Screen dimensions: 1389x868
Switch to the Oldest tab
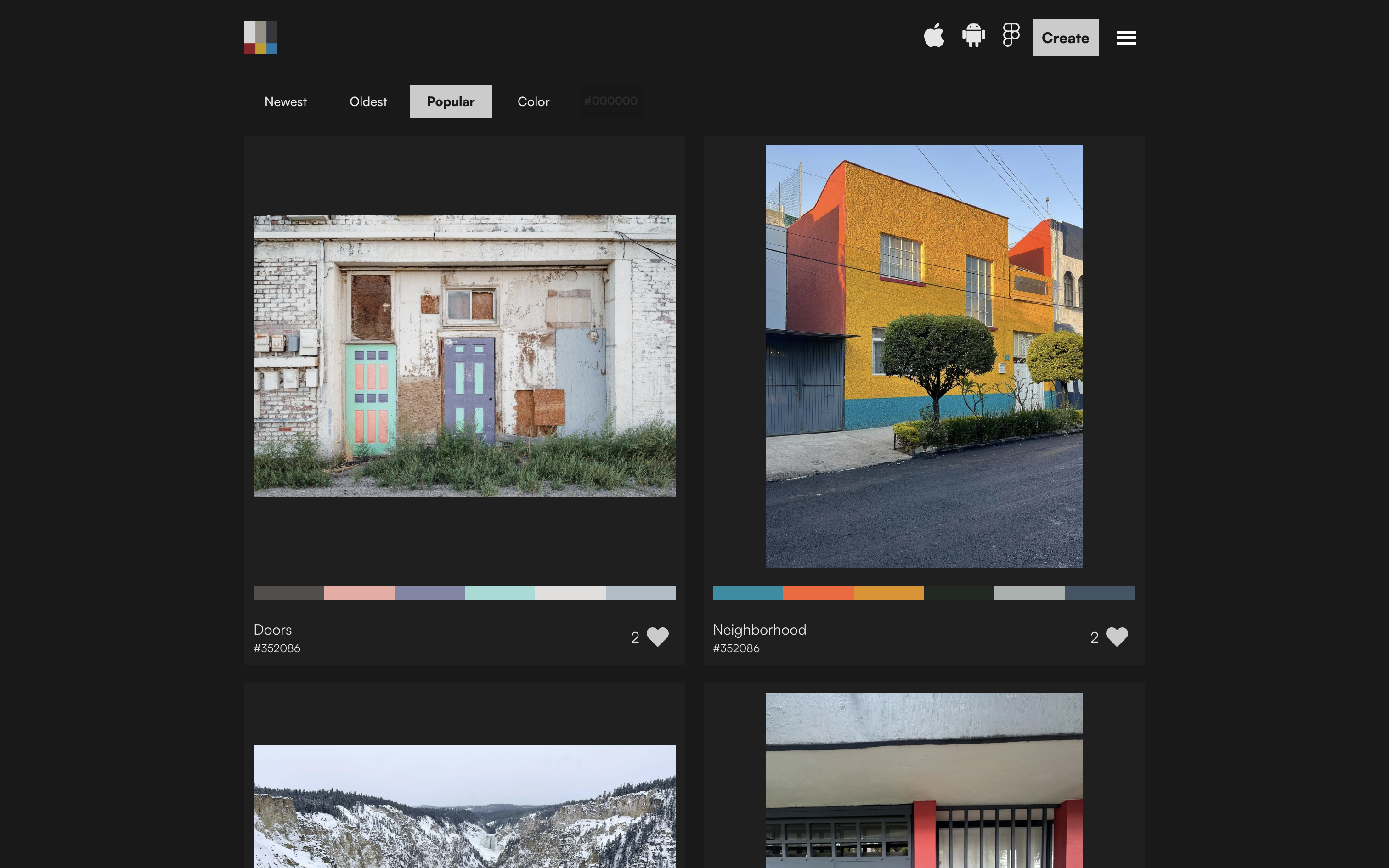pyautogui.click(x=368, y=101)
